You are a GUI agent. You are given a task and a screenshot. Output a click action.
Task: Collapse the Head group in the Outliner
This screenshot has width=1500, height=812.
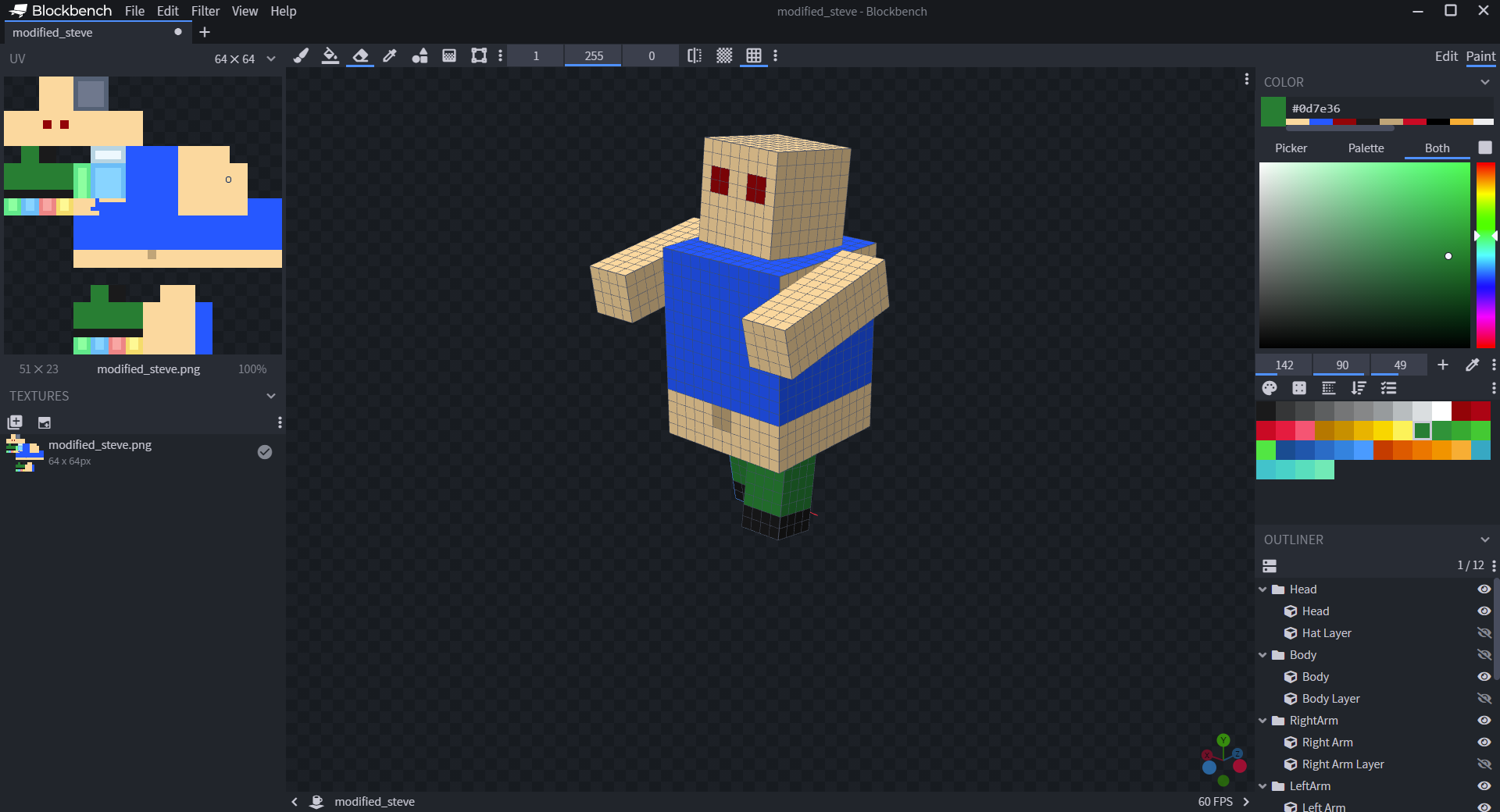(x=1263, y=589)
